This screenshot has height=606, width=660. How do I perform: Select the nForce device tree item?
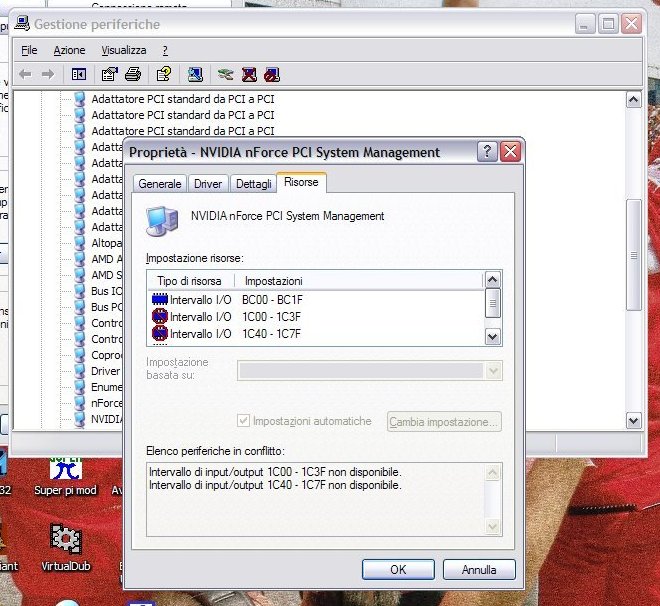pyautogui.click(x=107, y=403)
